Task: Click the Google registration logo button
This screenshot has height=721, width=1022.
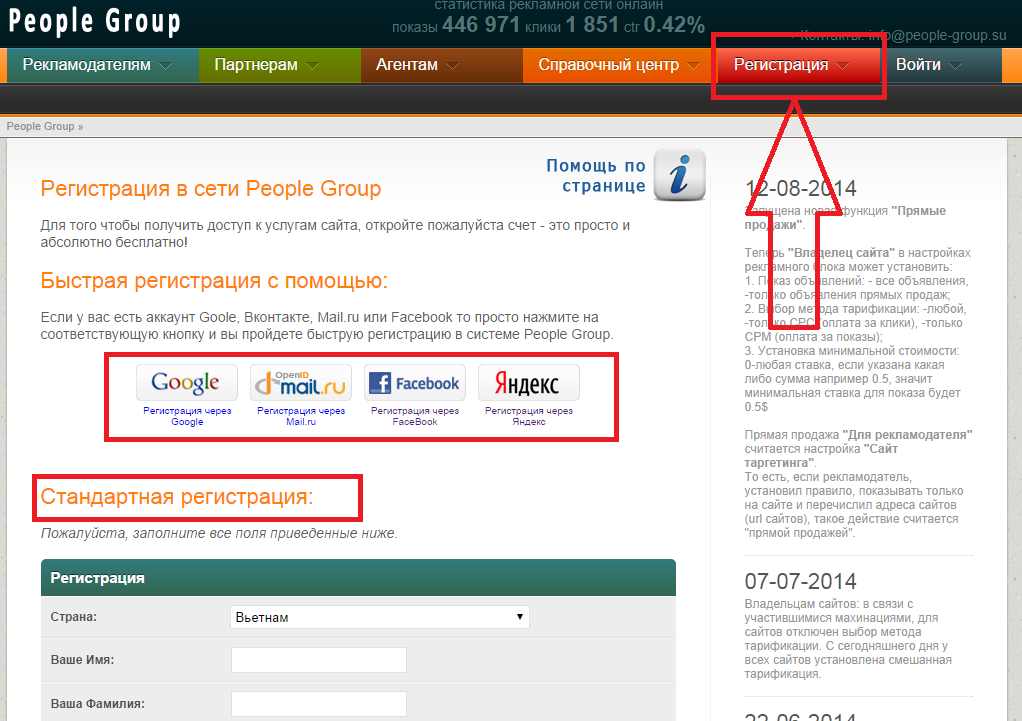Action: [x=187, y=383]
